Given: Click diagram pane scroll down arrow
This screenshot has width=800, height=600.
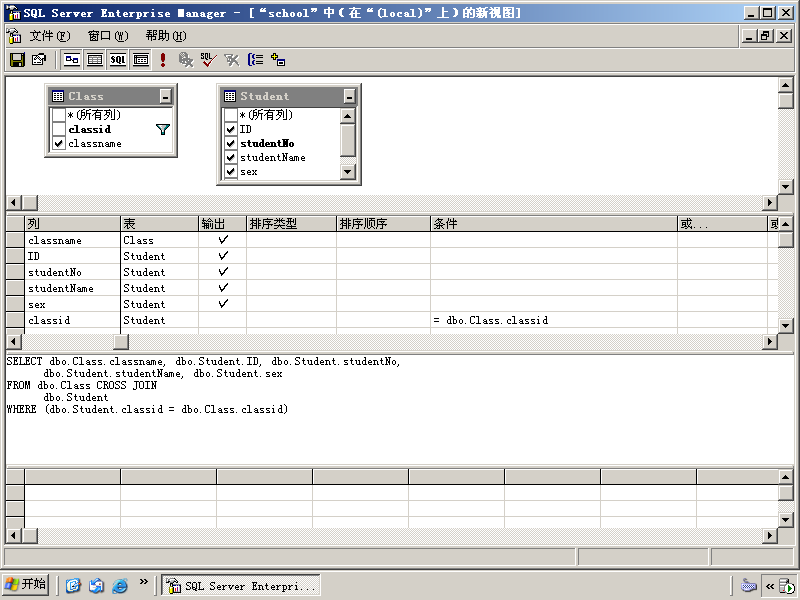Looking at the screenshot, I should (786, 186).
